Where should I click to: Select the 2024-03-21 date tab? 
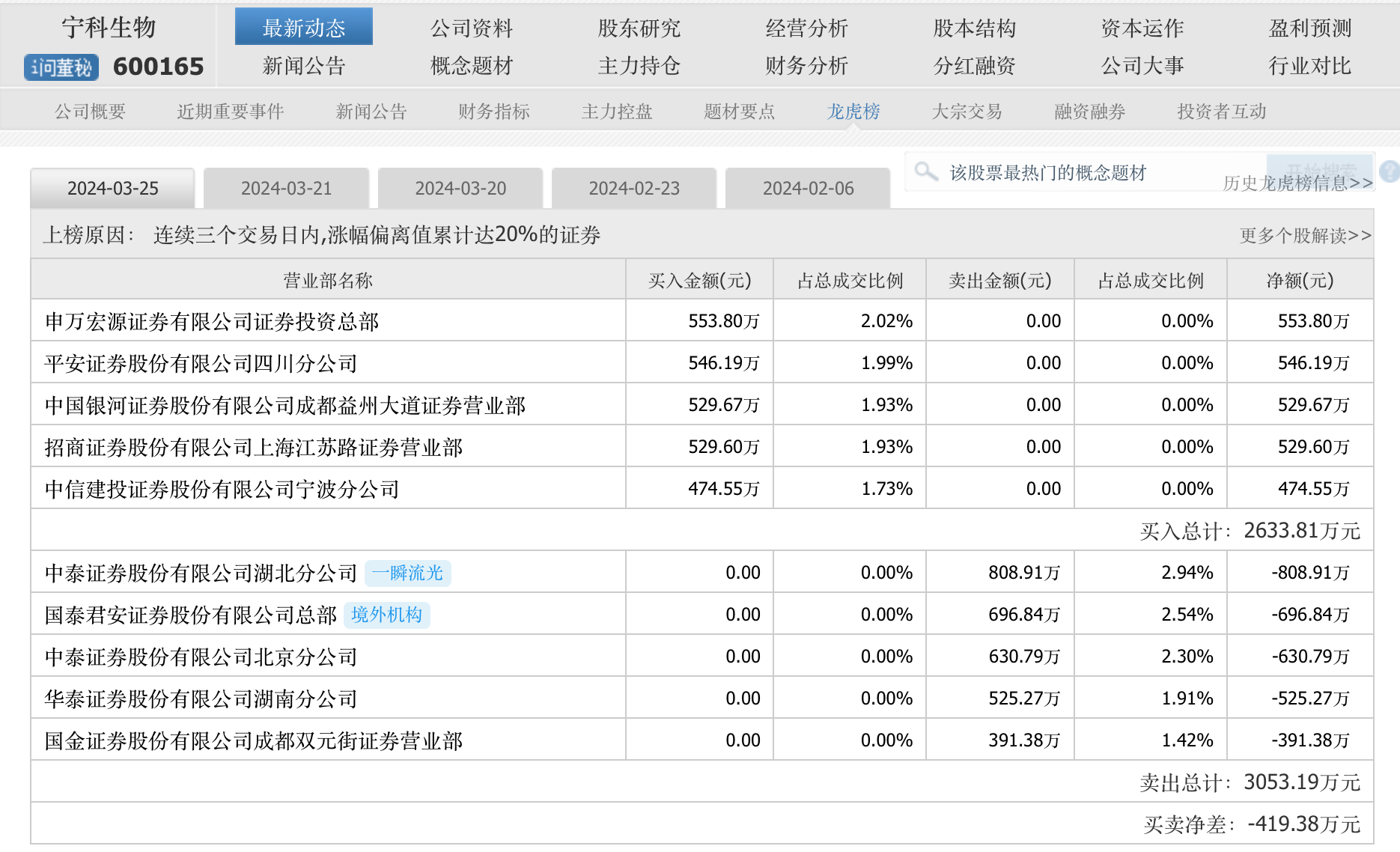286,189
